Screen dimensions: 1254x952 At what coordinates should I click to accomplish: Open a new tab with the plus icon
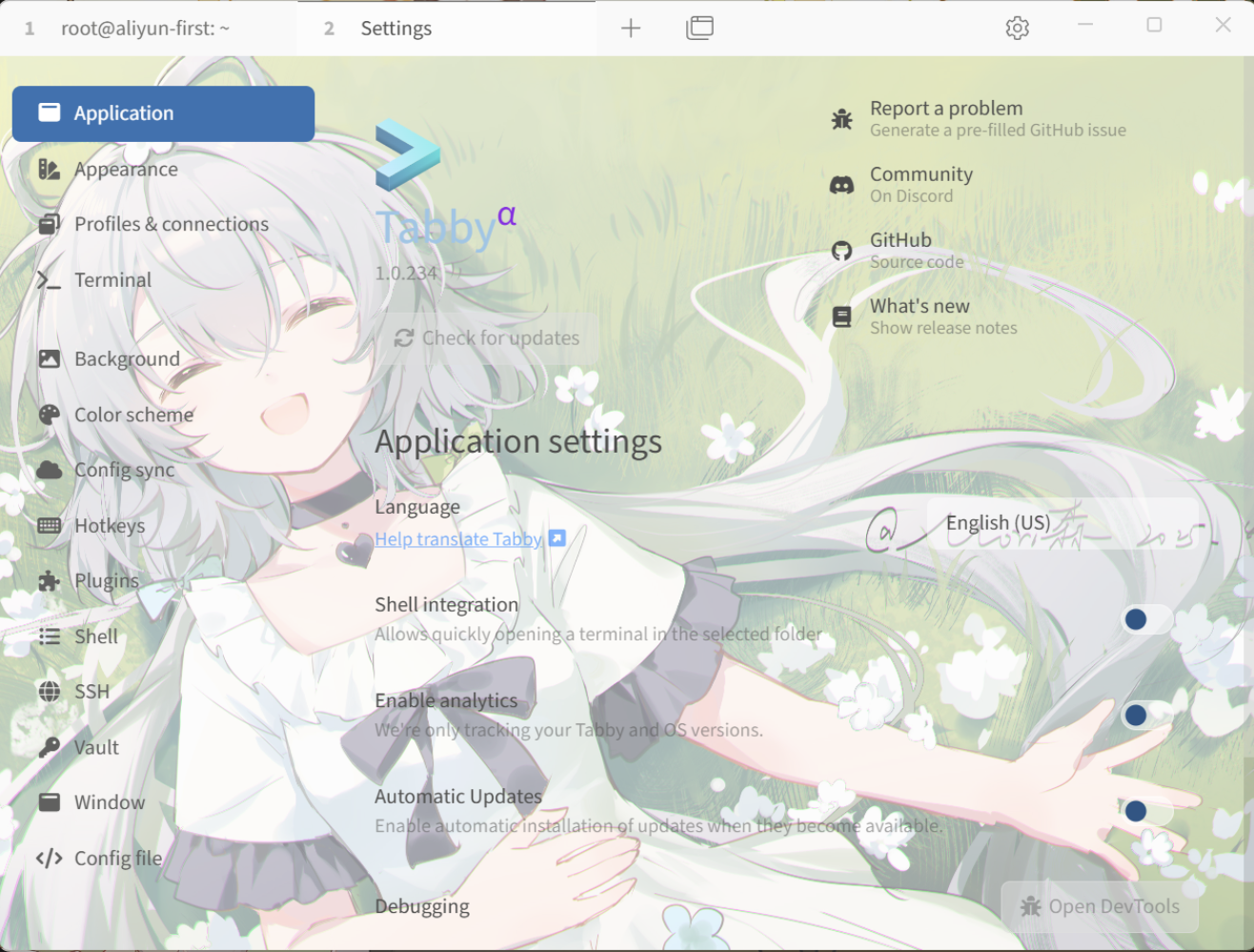pos(631,29)
